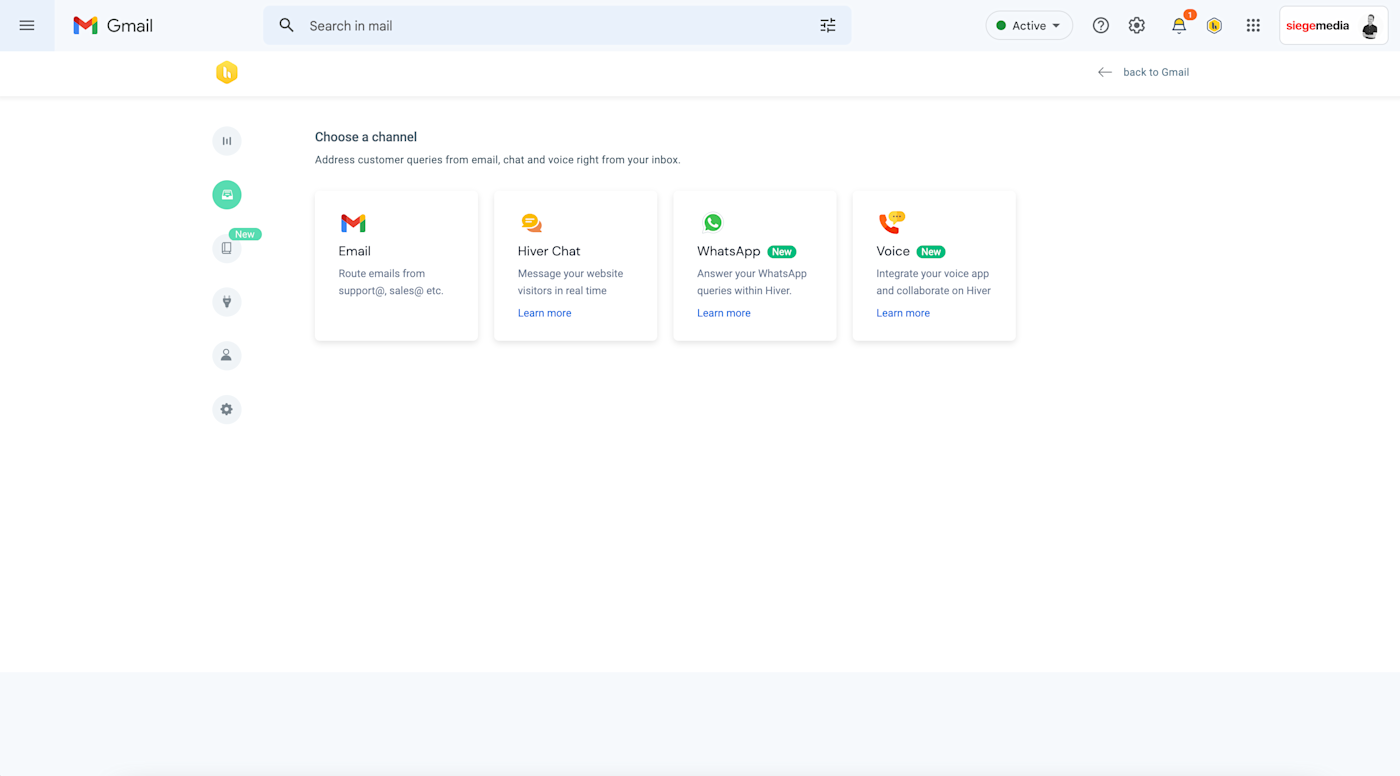Screen dimensions: 1400x776
Task: Click the yellow Hiver logo badge
Action: [227, 72]
